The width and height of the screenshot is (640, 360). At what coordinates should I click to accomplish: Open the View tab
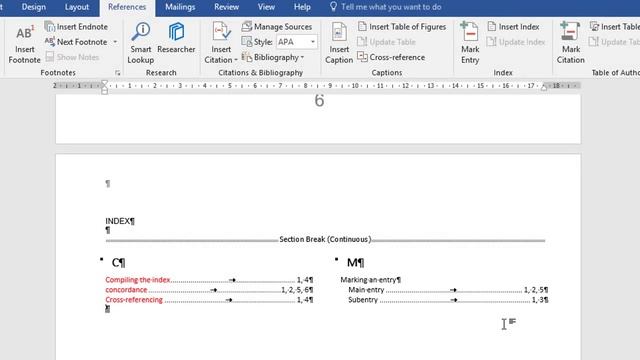[x=266, y=7]
